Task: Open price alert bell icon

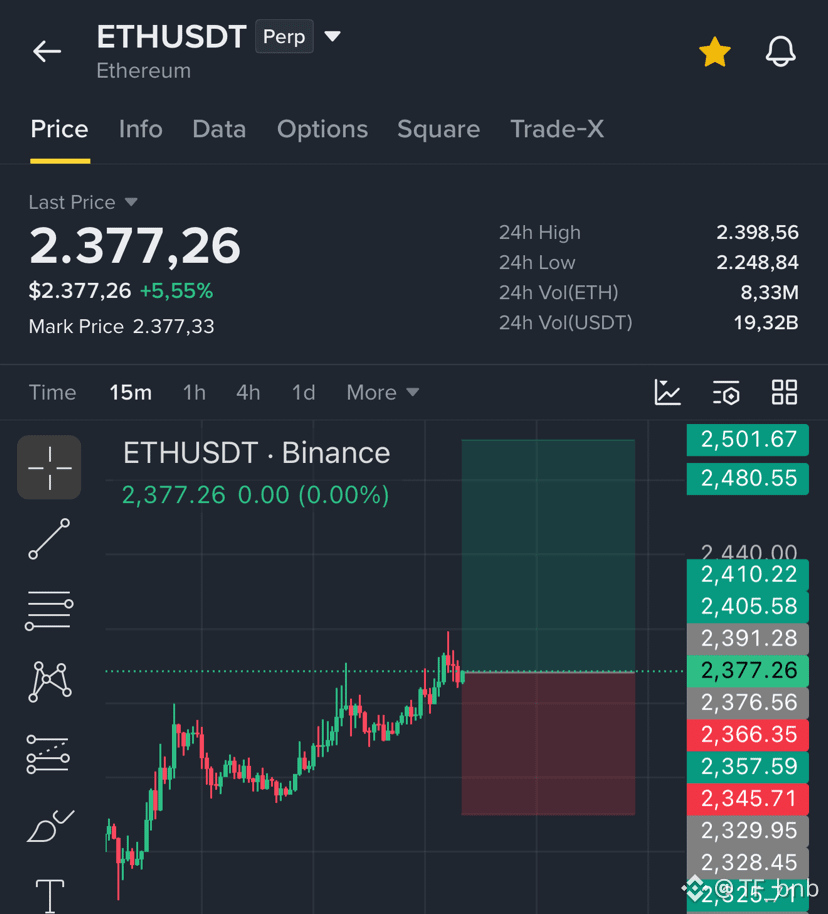Action: point(780,52)
